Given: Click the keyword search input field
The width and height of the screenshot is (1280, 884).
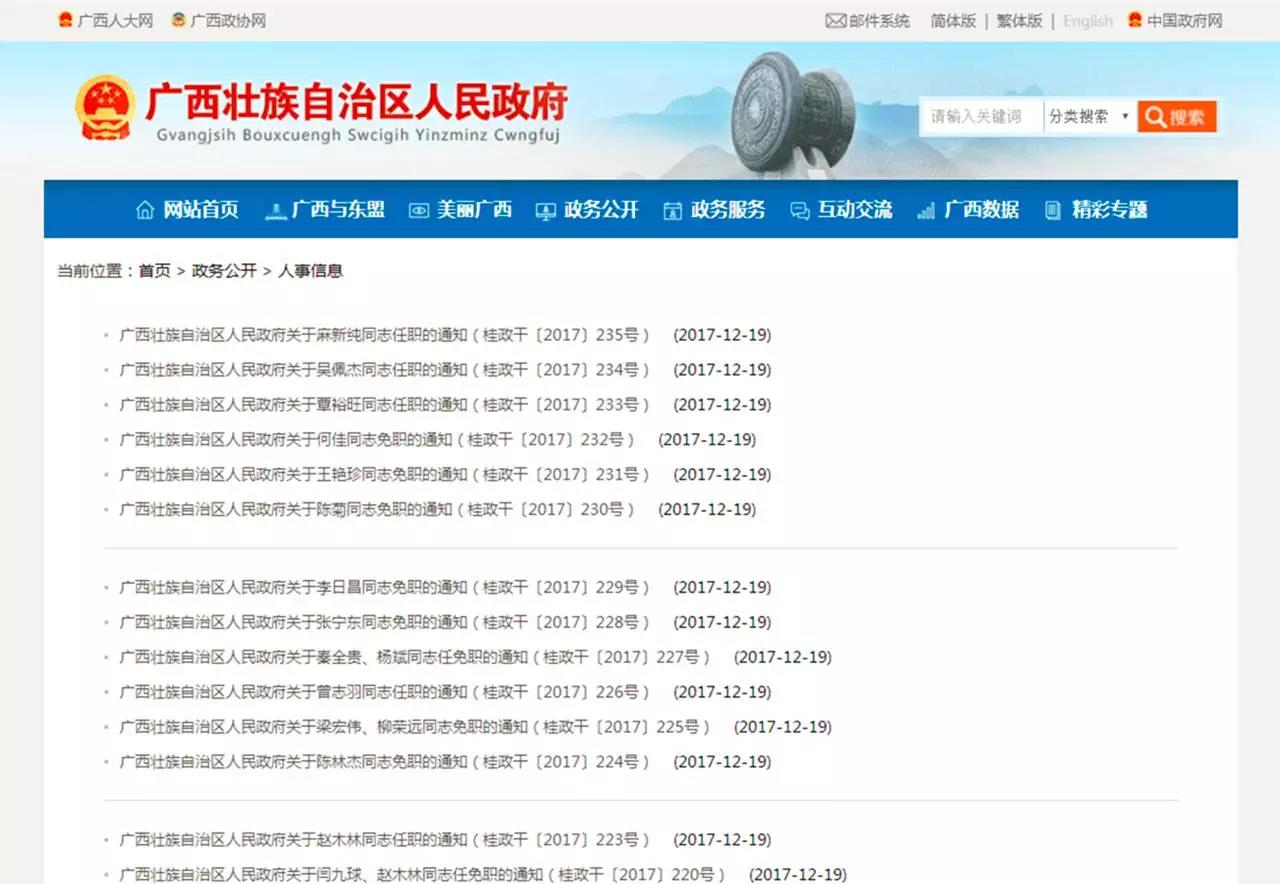Looking at the screenshot, I should tap(981, 117).
